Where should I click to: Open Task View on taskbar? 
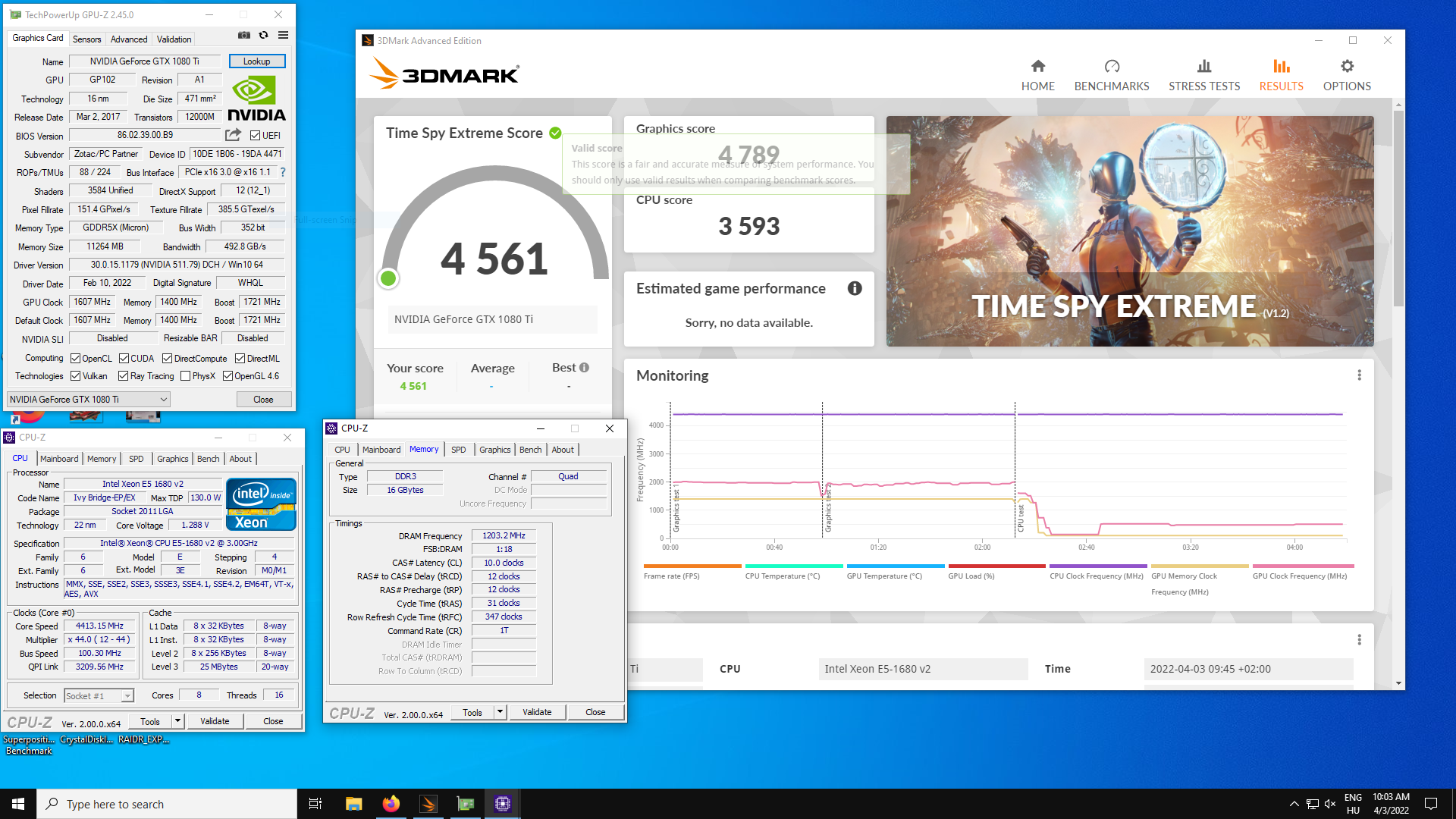tap(315, 804)
